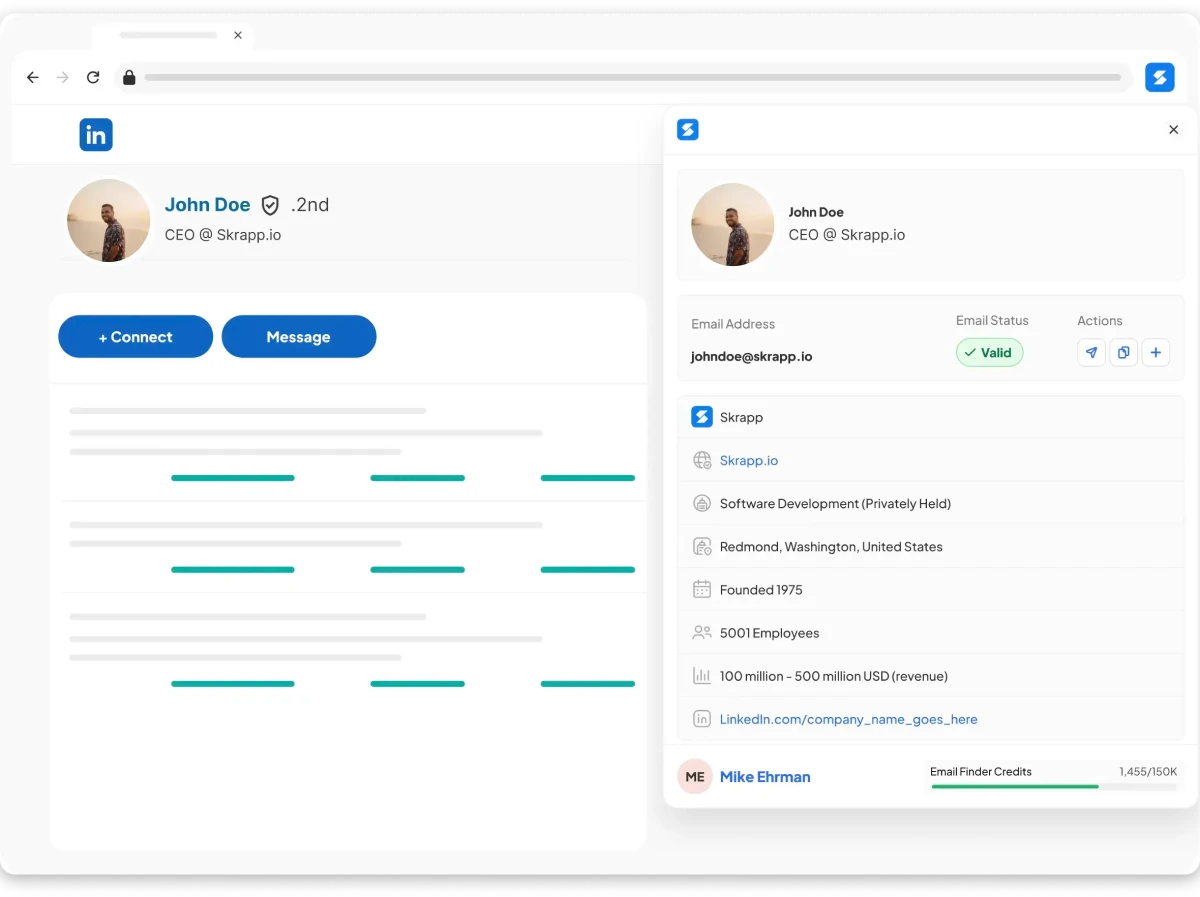Click the people icon beside employees

702,633
